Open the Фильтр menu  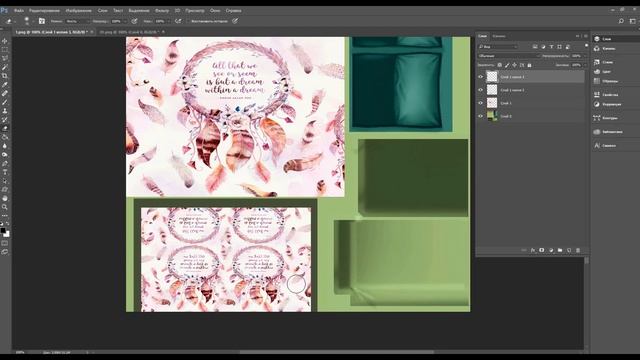click(162, 11)
